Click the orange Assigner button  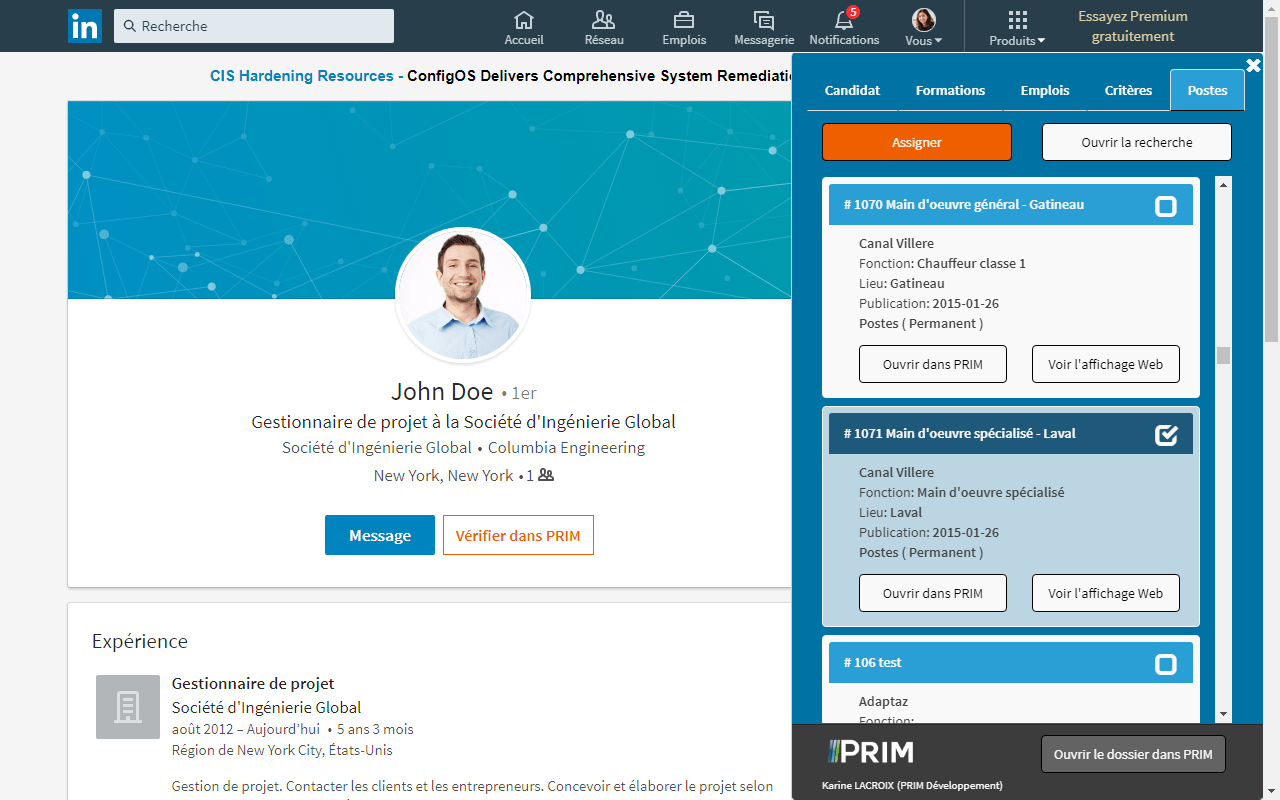pyautogui.click(x=917, y=142)
